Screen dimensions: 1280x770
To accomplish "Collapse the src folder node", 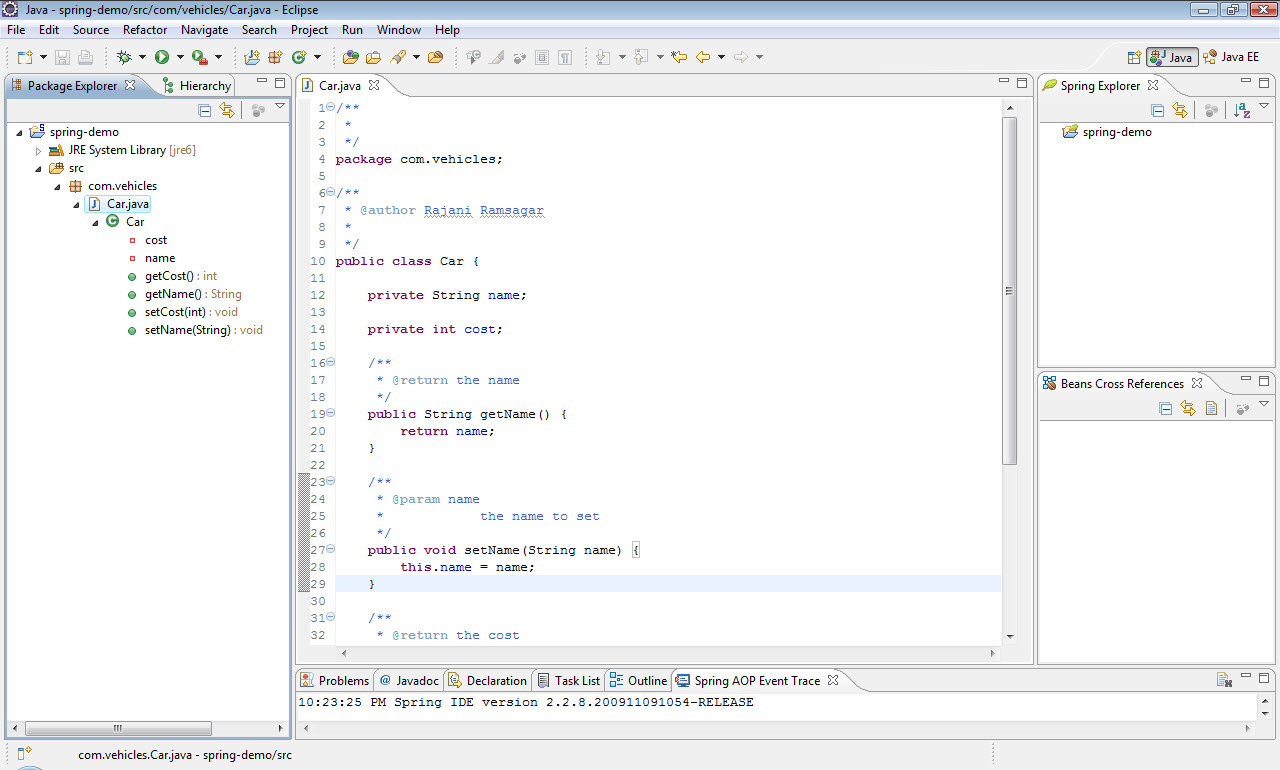I will [38, 168].
